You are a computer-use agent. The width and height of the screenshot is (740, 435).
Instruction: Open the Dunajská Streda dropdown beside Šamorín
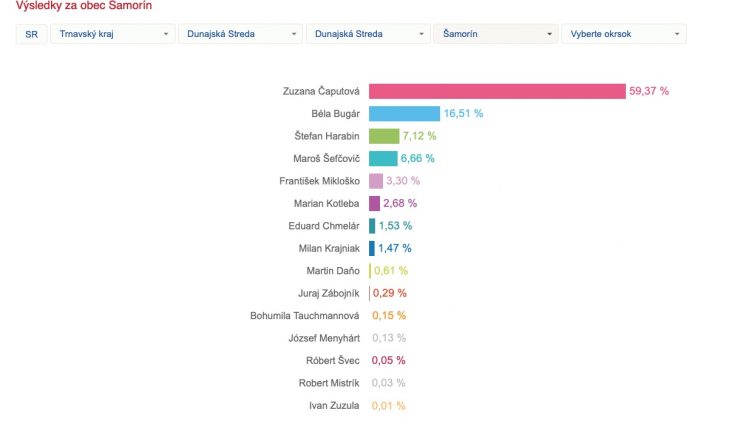(x=368, y=34)
